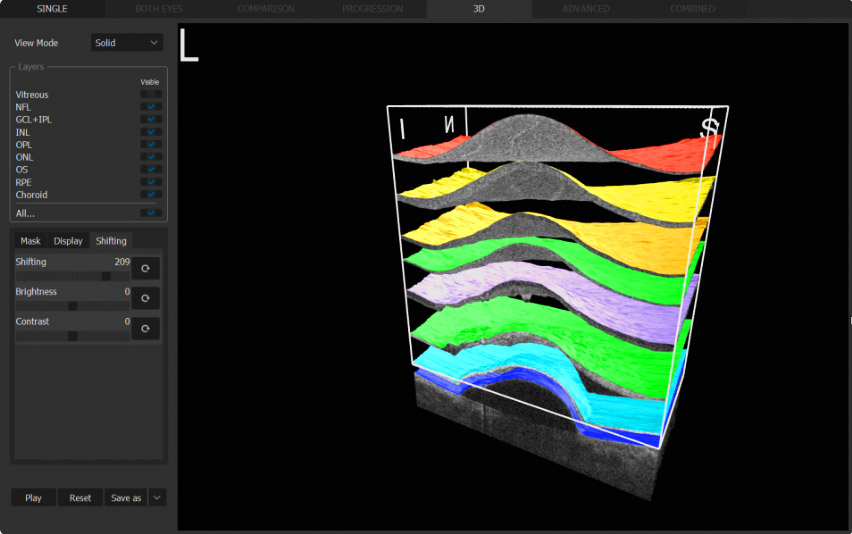Click the Shifting slider track
The width and height of the screenshot is (852, 534).
[72, 276]
